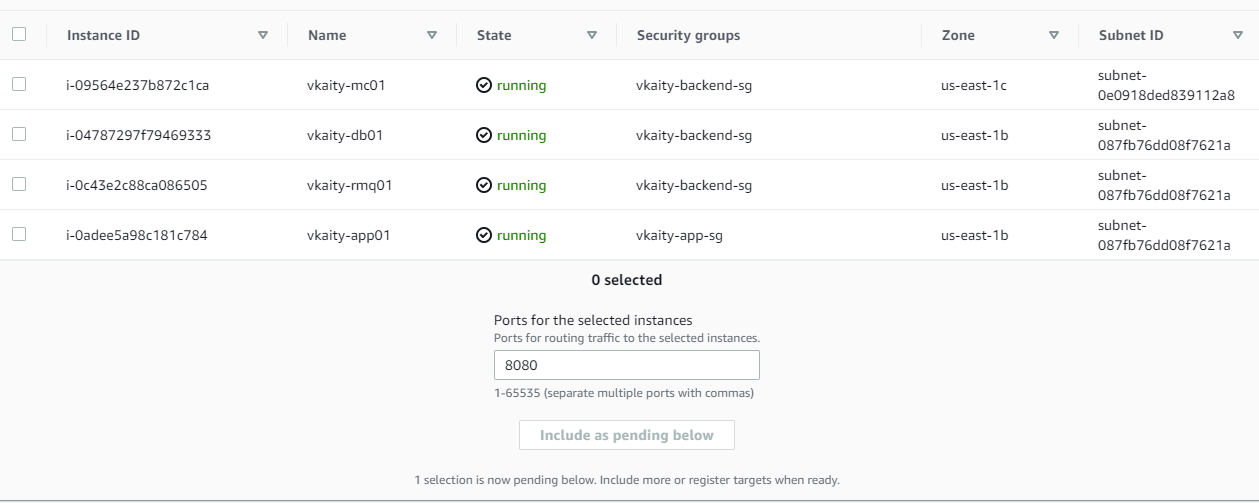Click subnet ID in vkaity-db01 row

click(x=1164, y=135)
